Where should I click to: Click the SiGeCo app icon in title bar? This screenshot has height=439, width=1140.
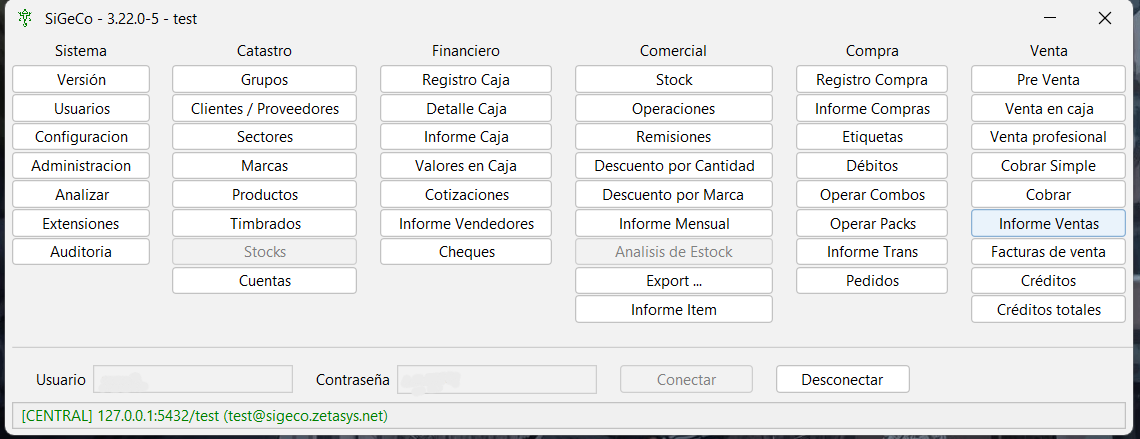click(24, 18)
